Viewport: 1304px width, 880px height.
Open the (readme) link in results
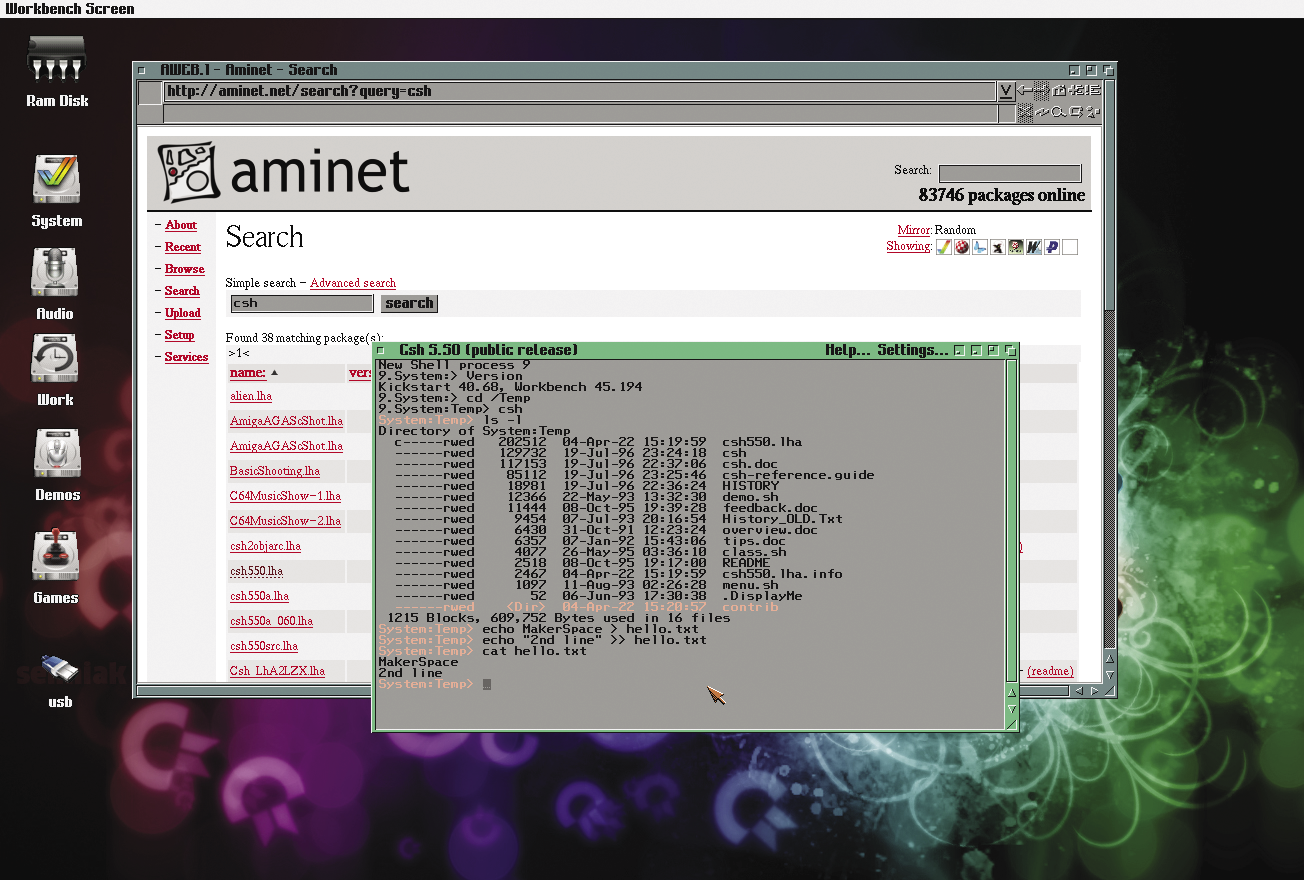[1050, 671]
